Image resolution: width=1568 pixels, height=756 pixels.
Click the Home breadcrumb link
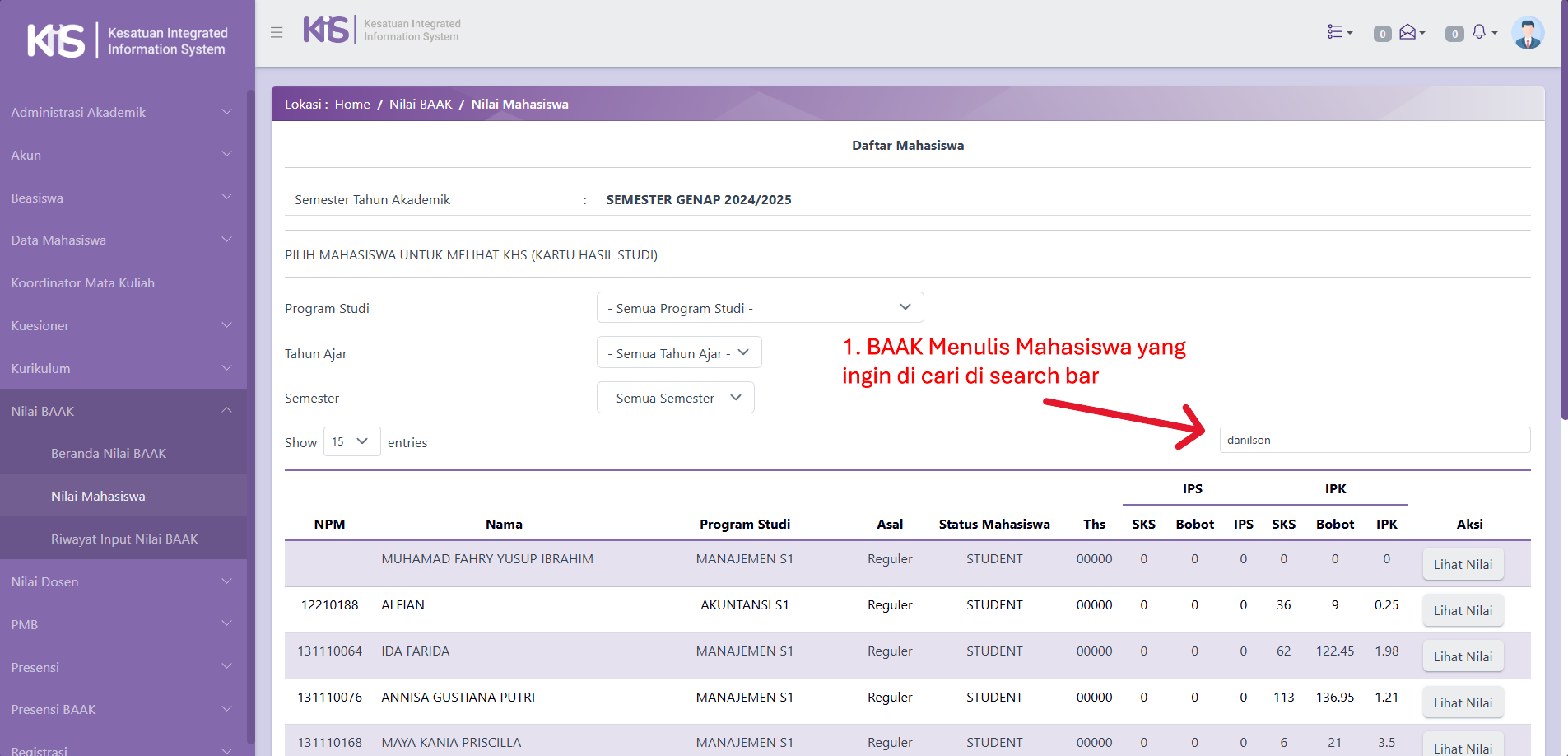(x=352, y=105)
